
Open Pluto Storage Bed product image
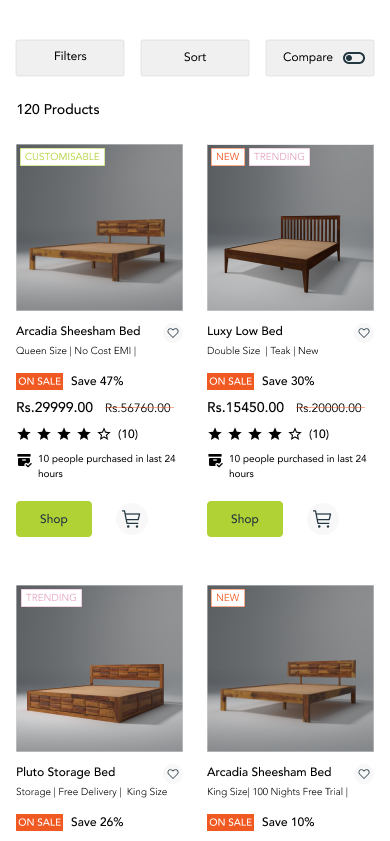tap(99, 668)
